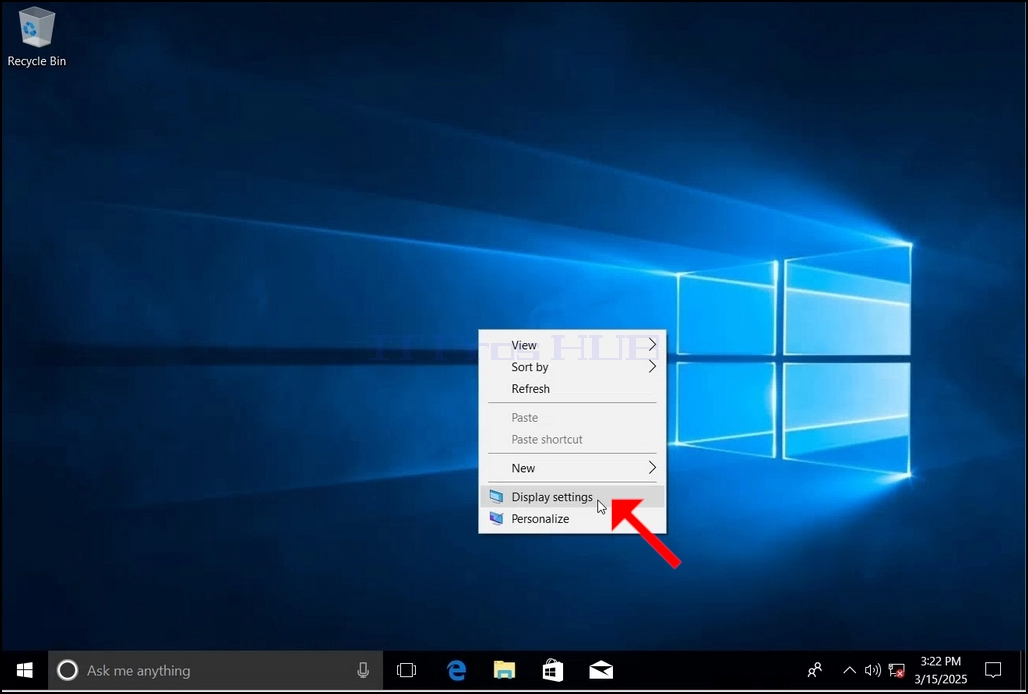Click the Ask me anything search box
1028x694 pixels.
point(215,670)
